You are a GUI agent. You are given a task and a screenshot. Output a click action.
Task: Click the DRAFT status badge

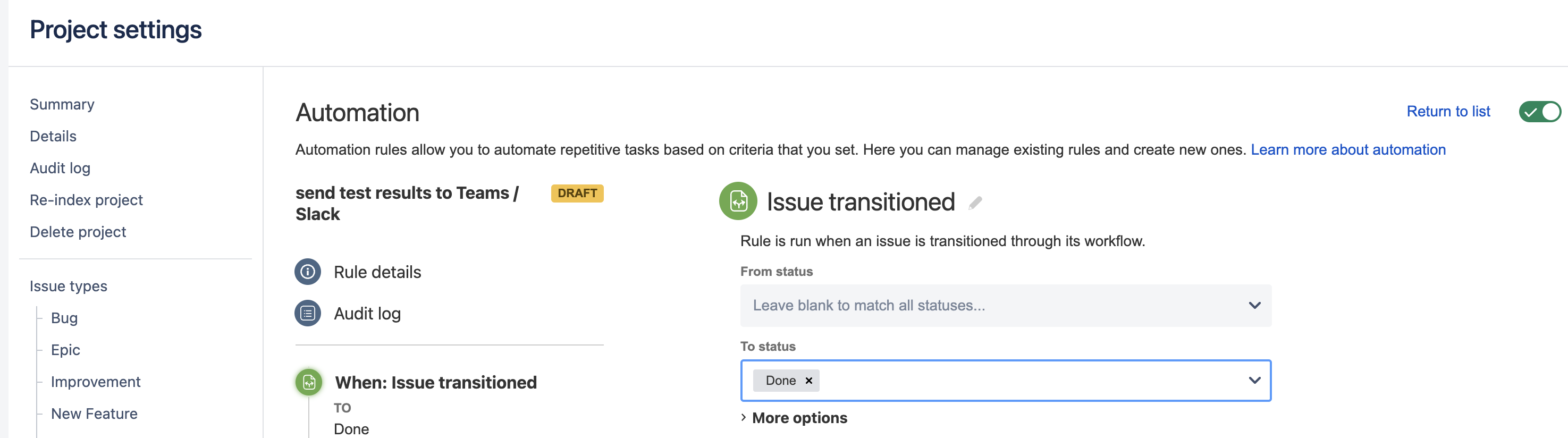click(576, 193)
